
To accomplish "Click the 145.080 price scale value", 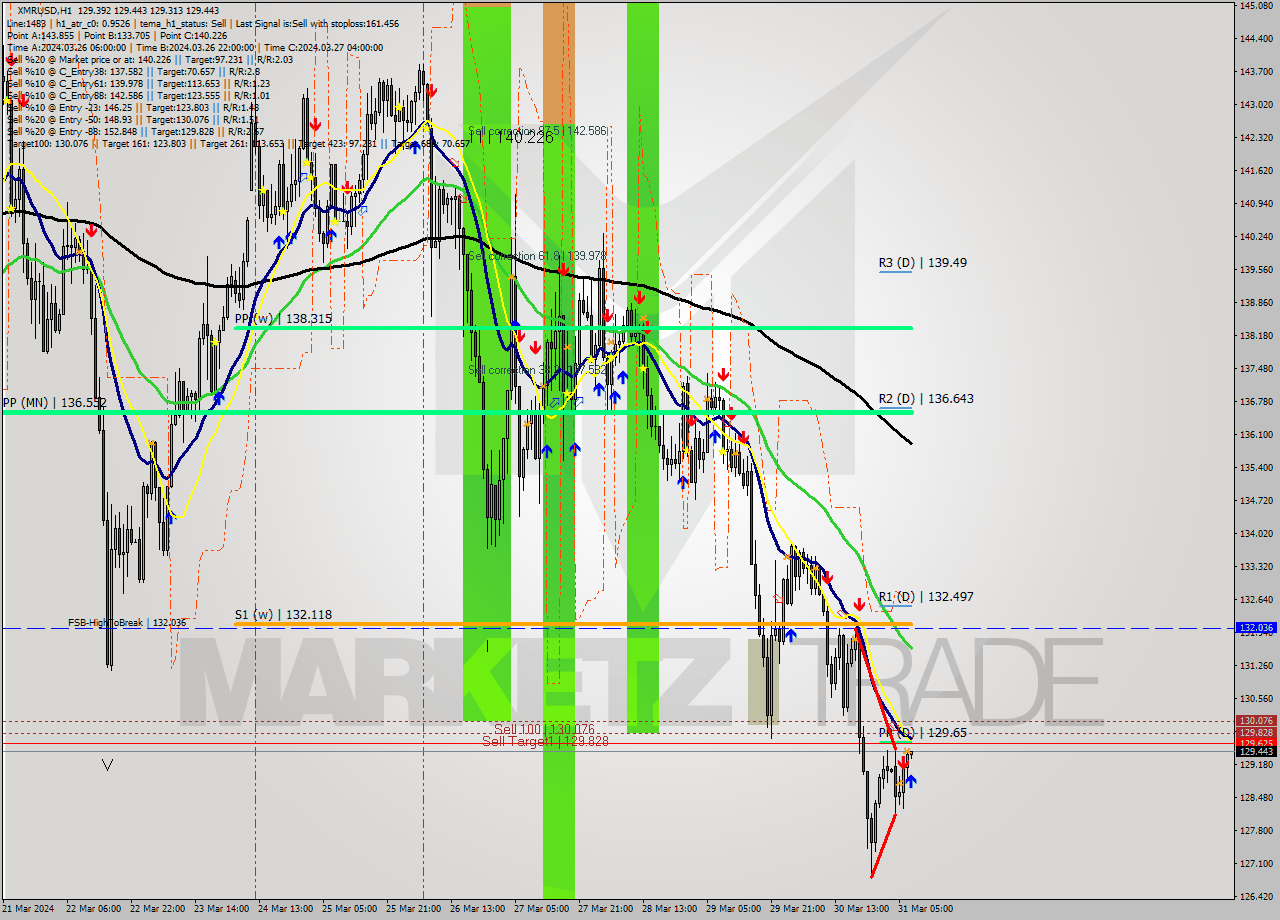I will [1256, 6].
